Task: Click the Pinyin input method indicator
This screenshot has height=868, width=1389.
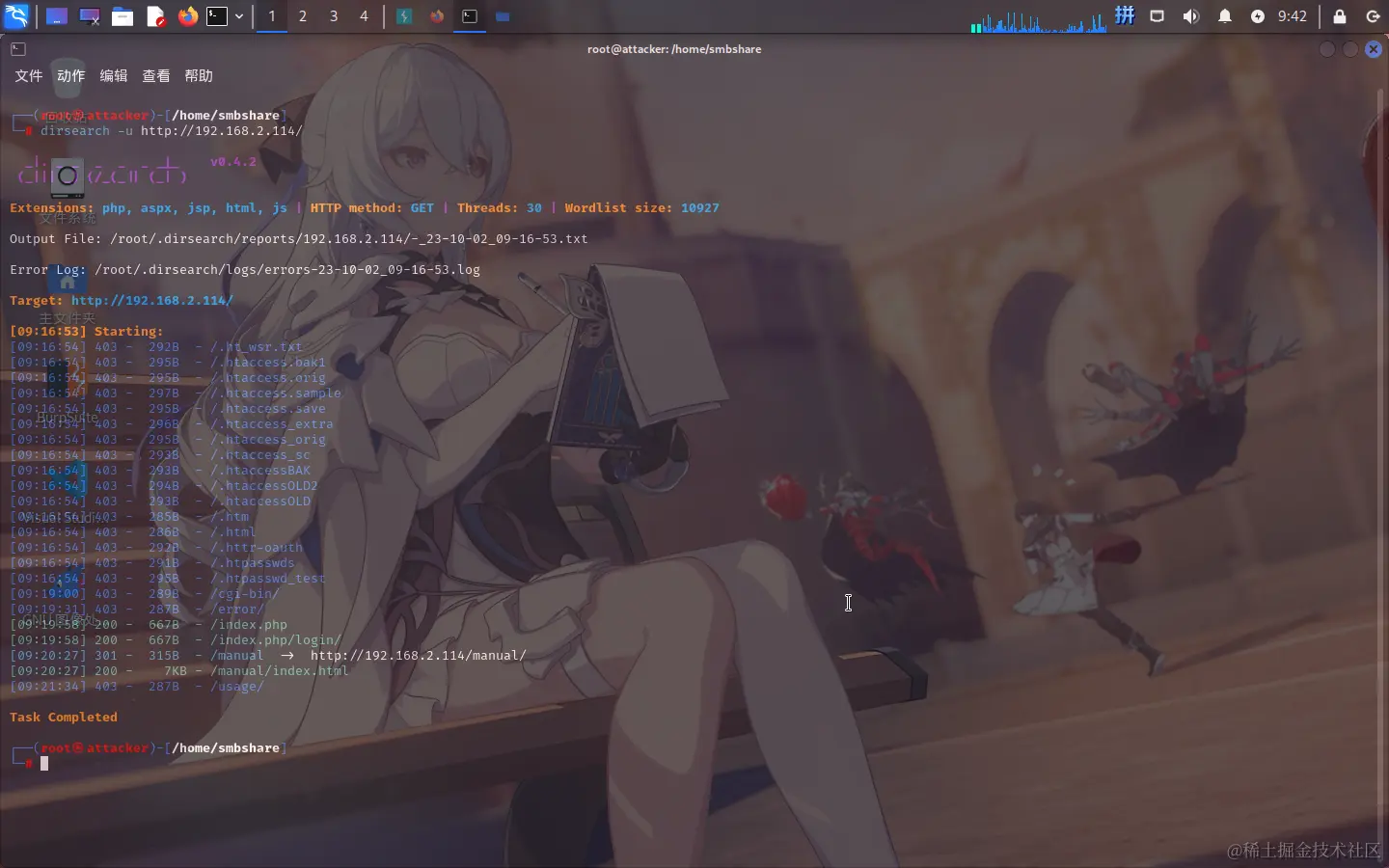Action: tap(1125, 15)
